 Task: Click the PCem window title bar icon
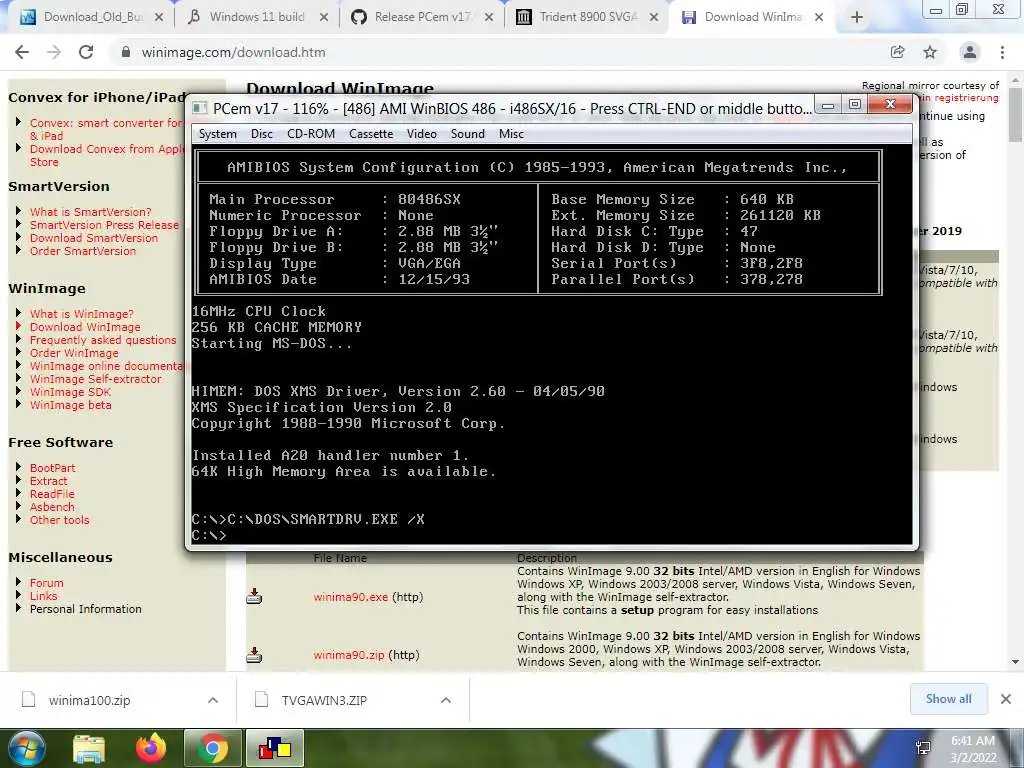[x=200, y=108]
